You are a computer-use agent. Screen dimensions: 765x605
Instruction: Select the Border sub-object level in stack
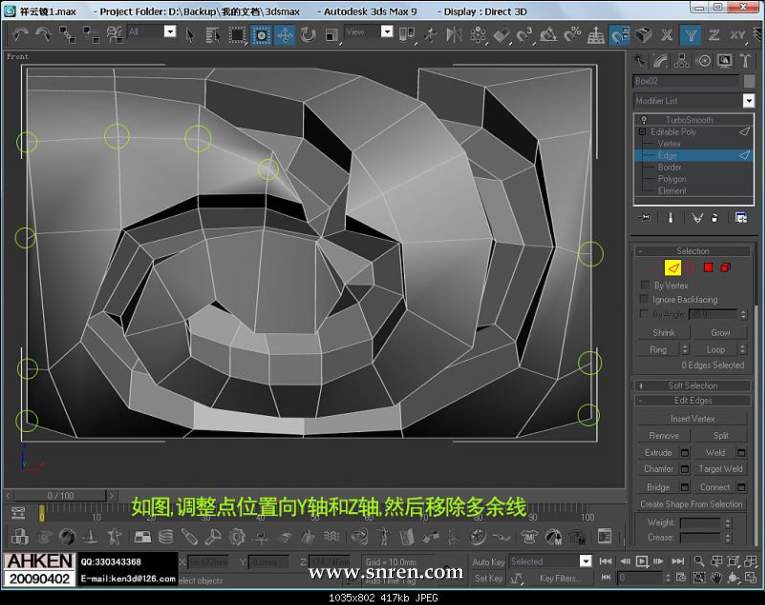pyautogui.click(x=669, y=167)
